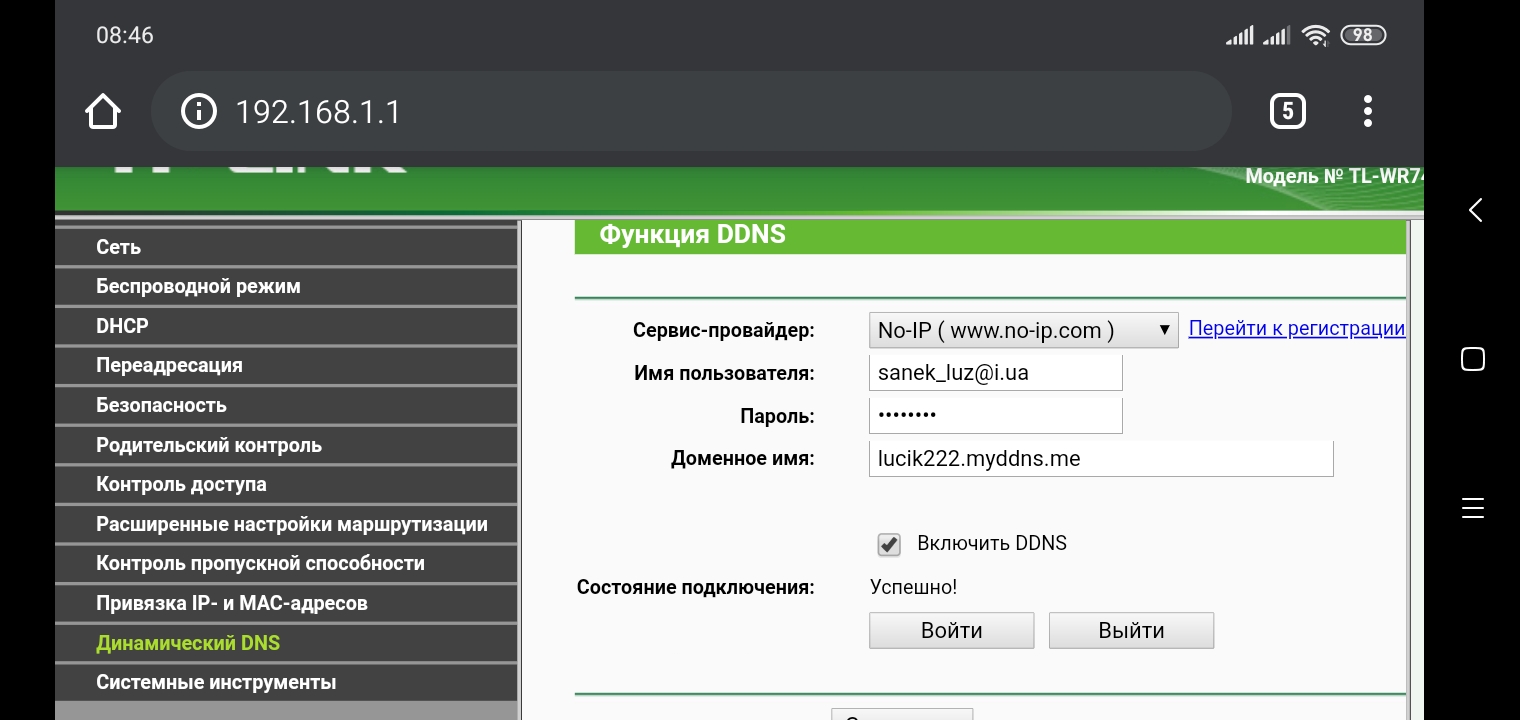Open Системные инструменты menu
1520x720 pixels.
pyautogui.click(x=215, y=683)
